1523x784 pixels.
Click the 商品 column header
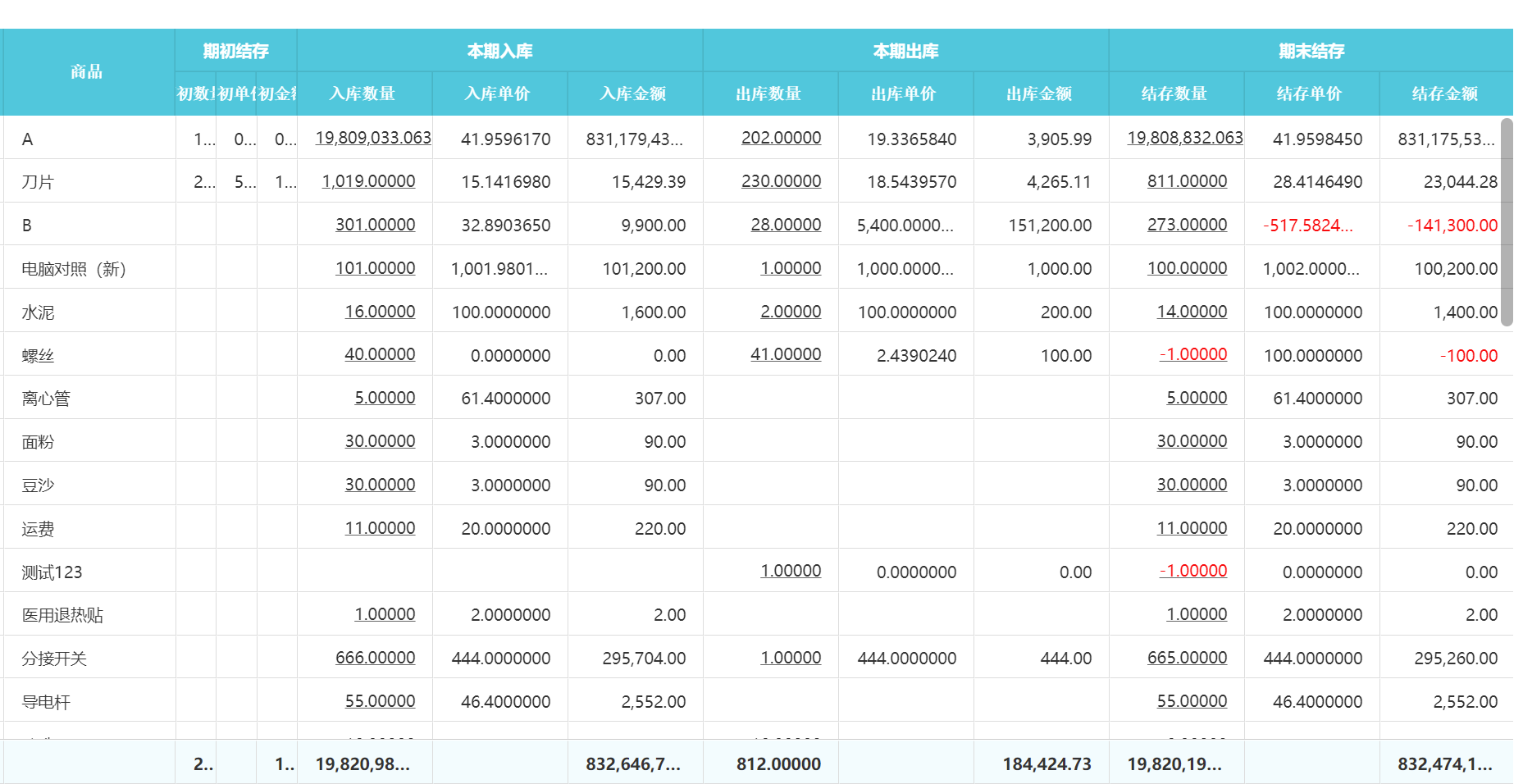(87, 72)
